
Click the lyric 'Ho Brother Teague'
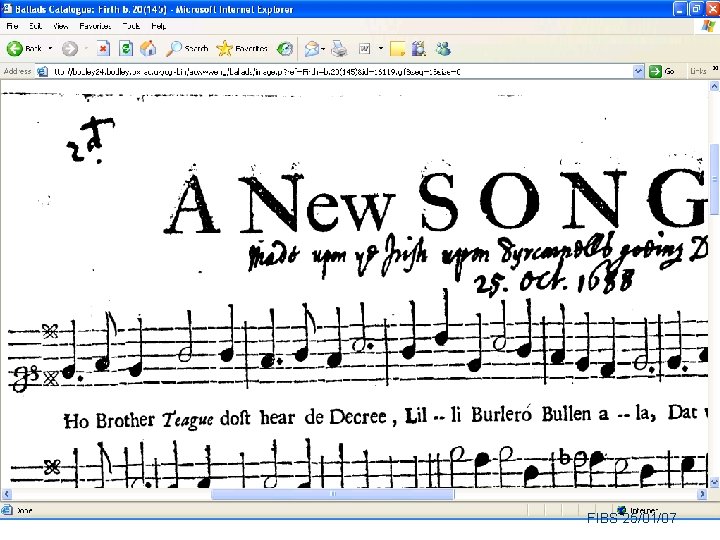pyautogui.click(x=138, y=421)
